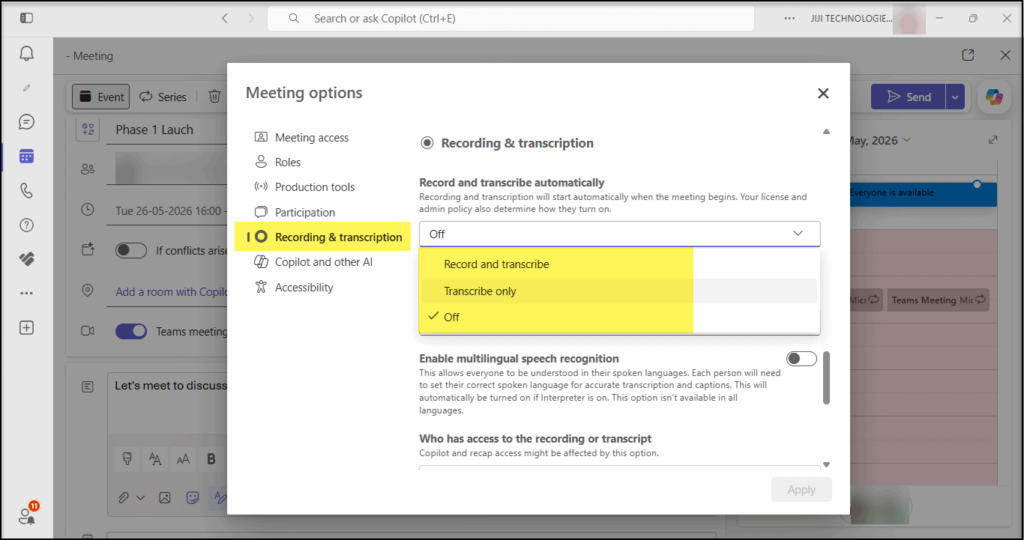The height and width of the screenshot is (540, 1024).
Task: Open Chat from the Teams sidebar
Action: tap(26, 122)
